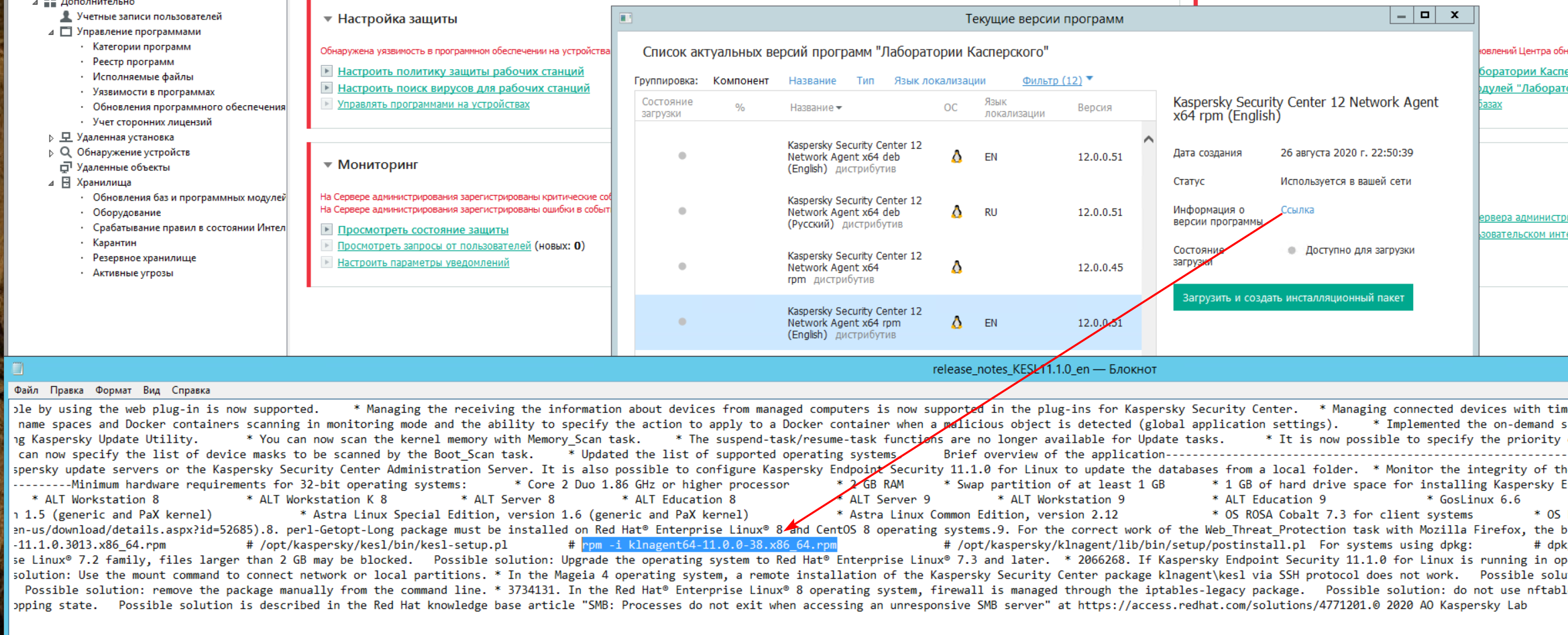
Task: Select Оборудование in the tree
Action: [127, 213]
